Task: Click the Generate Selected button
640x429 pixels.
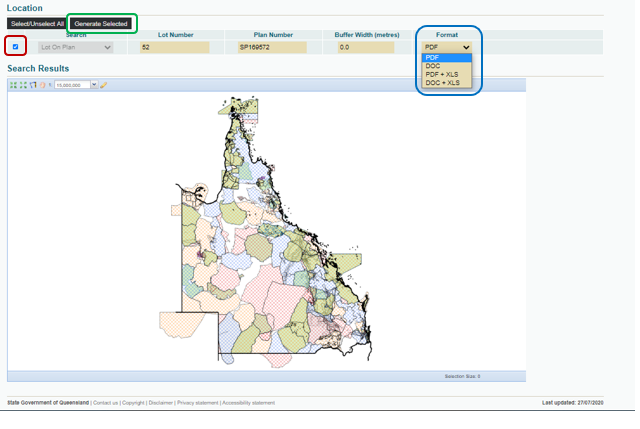Action: [x=101, y=24]
